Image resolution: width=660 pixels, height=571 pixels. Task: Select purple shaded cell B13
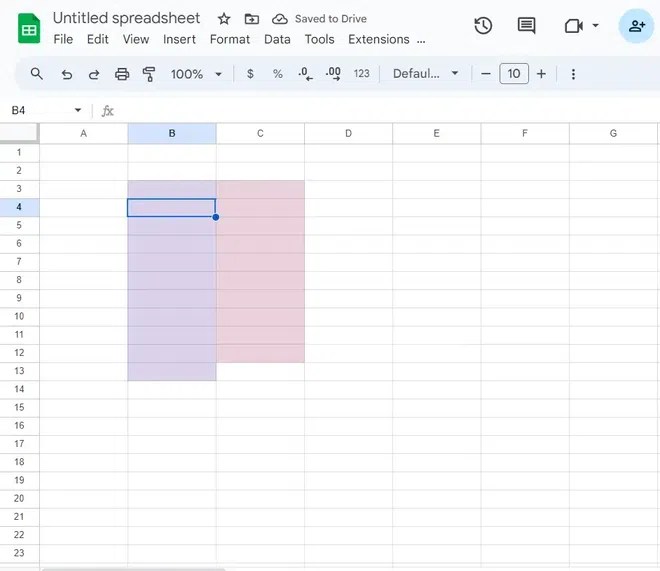172,372
